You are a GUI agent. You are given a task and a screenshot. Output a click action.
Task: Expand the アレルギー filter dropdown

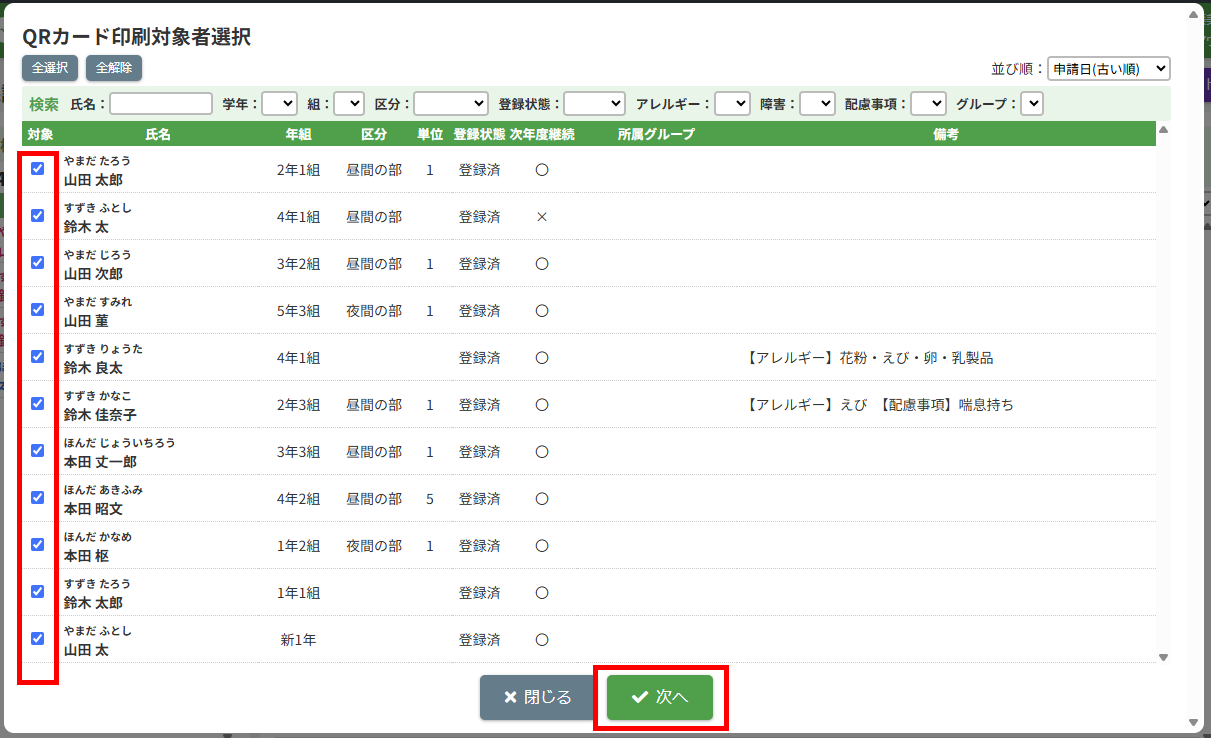(x=732, y=104)
